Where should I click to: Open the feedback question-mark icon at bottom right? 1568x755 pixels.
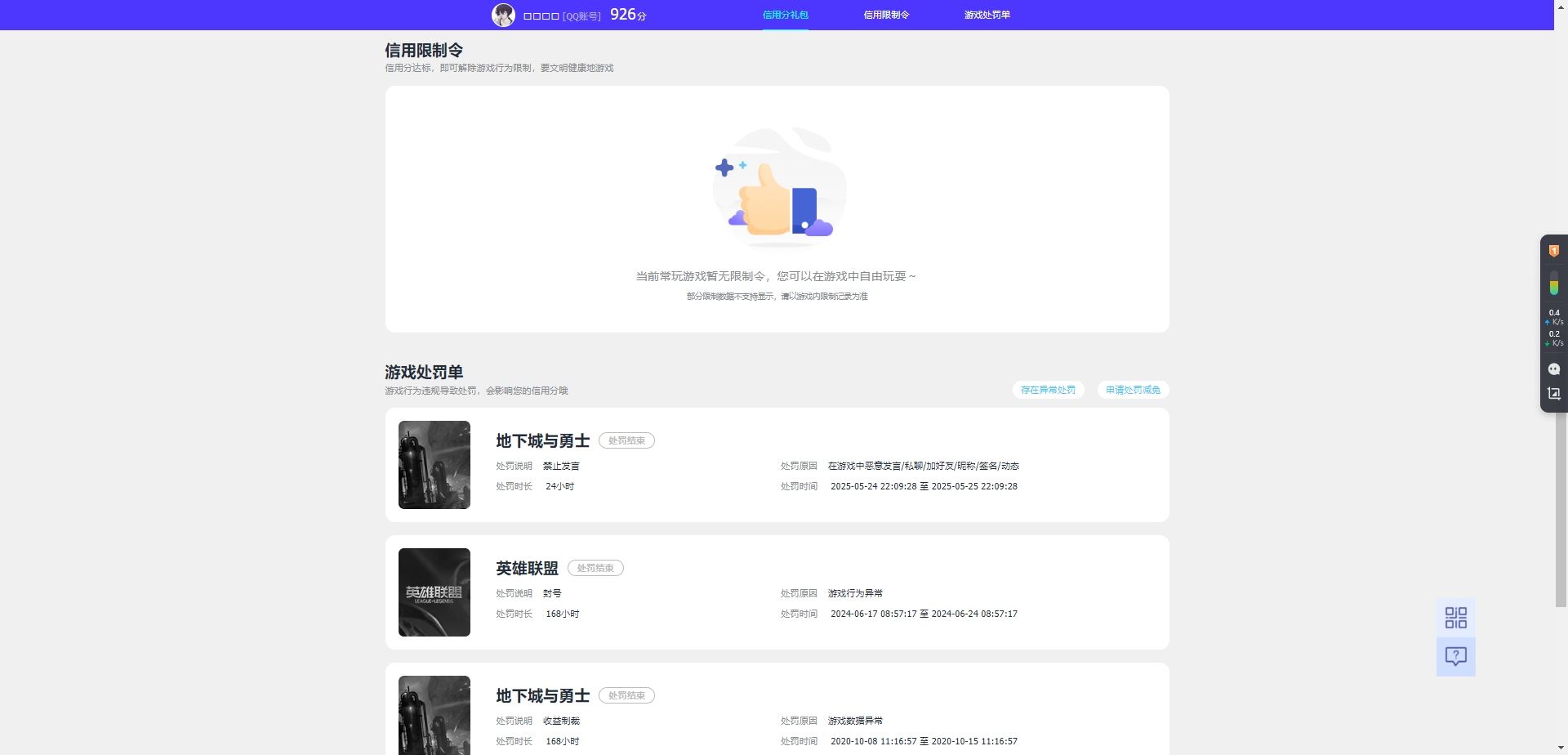(x=1456, y=655)
